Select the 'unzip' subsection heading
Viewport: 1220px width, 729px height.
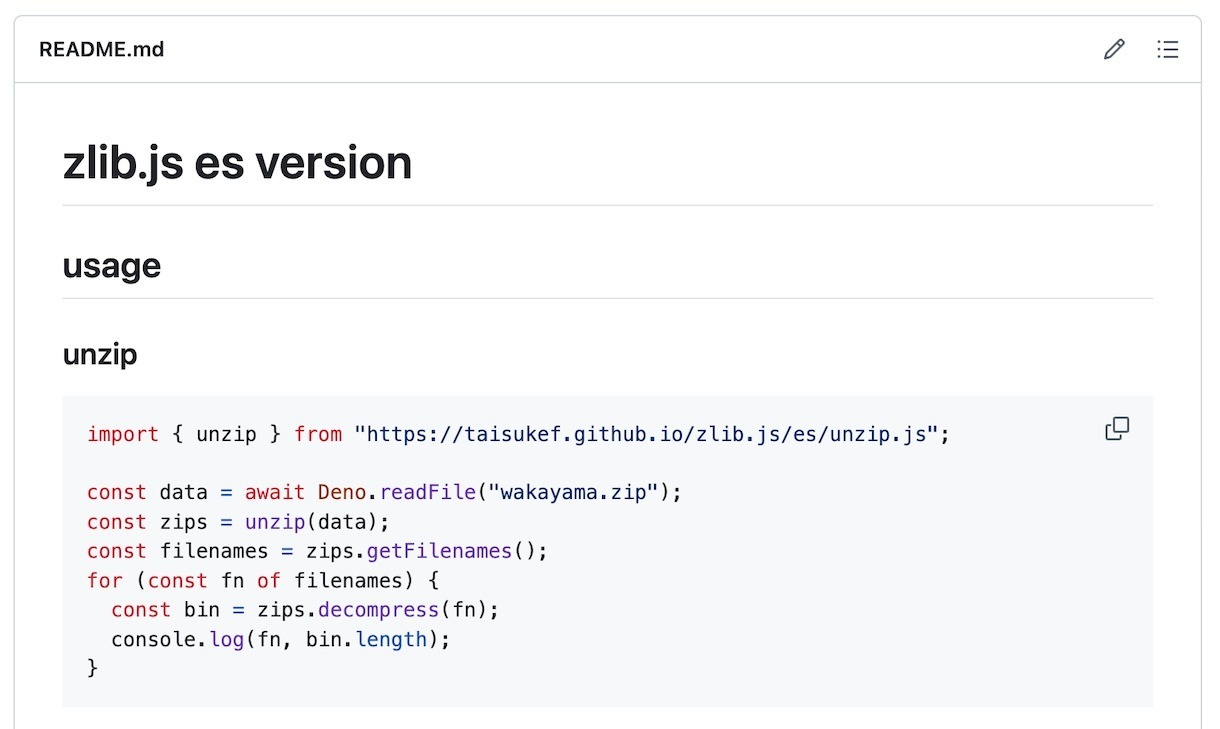[100, 354]
